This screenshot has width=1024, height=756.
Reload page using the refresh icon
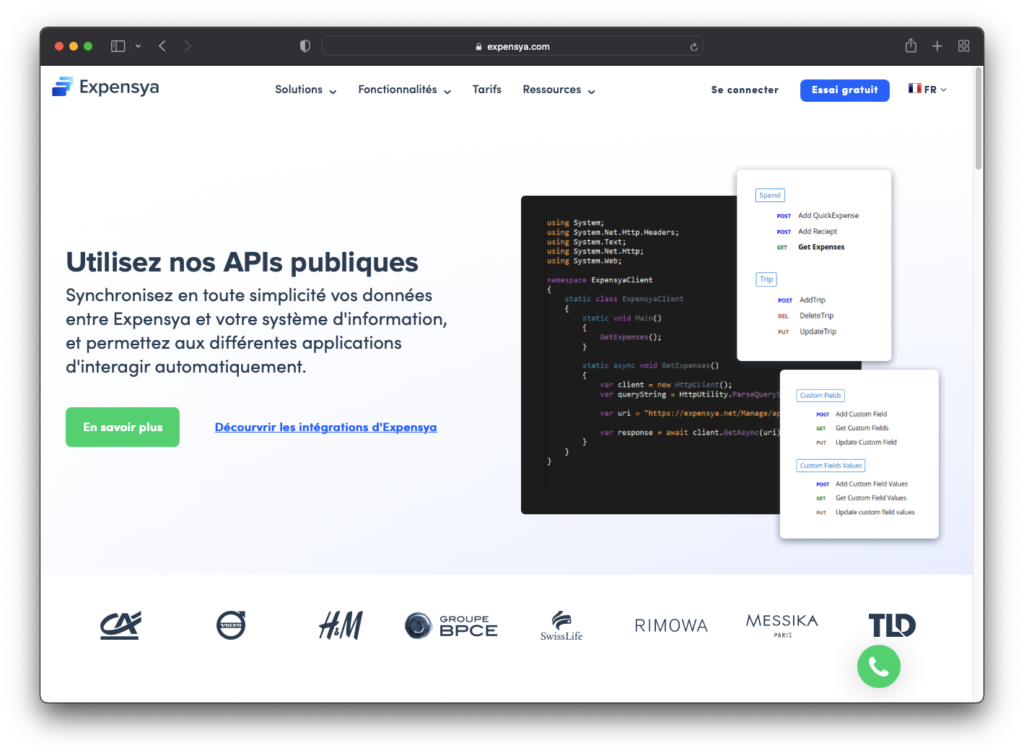click(x=694, y=46)
